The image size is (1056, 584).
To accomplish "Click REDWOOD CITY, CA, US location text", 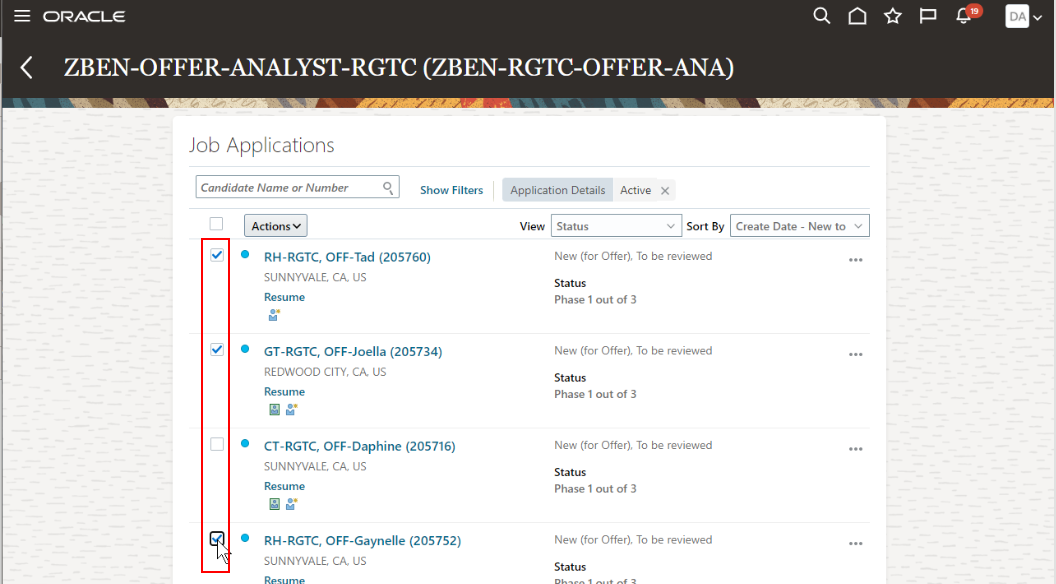I will pyautogui.click(x=325, y=372).
